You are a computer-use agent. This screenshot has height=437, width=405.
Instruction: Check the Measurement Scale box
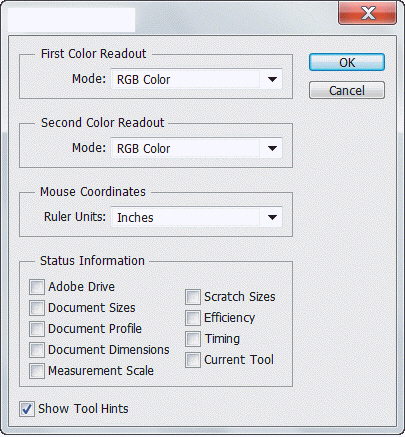click(x=37, y=371)
